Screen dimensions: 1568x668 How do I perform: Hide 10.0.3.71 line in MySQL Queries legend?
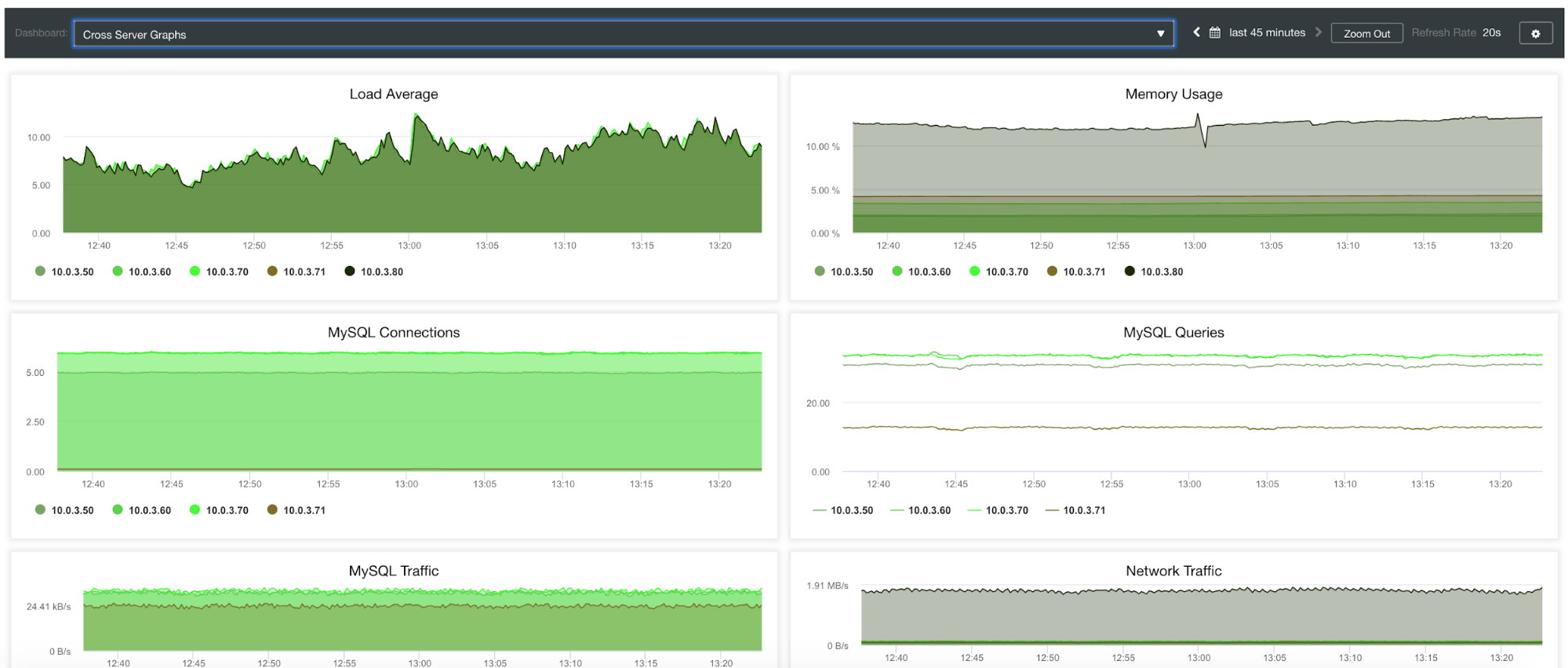1075,510
